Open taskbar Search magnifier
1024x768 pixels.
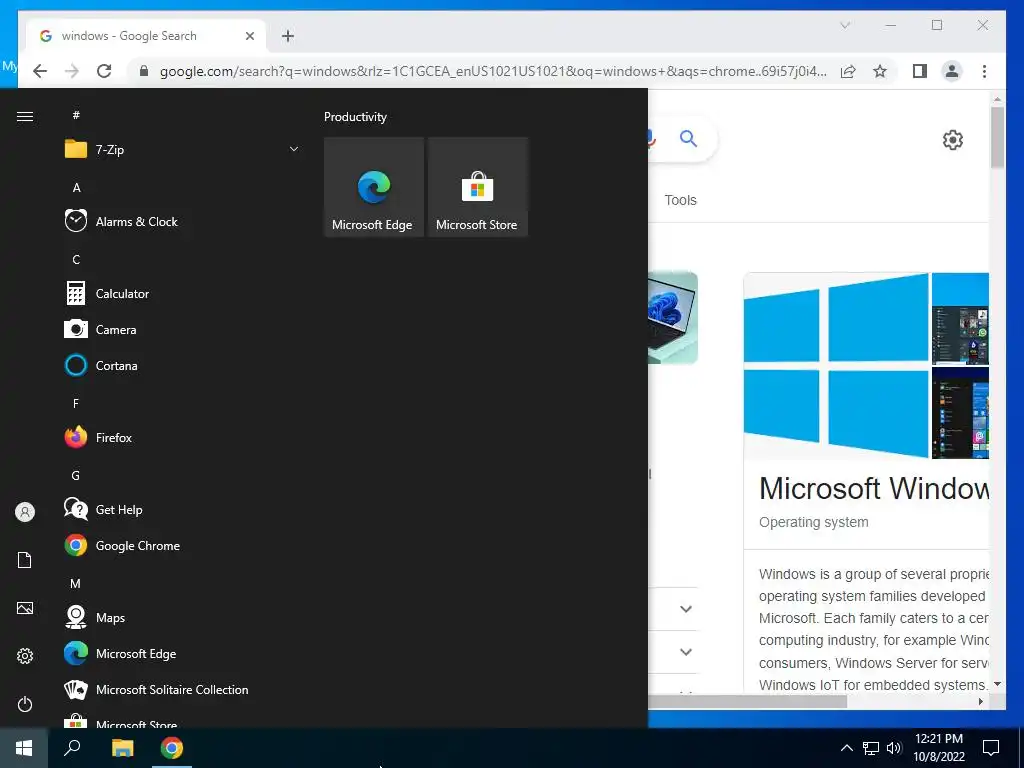click(72, 748)
